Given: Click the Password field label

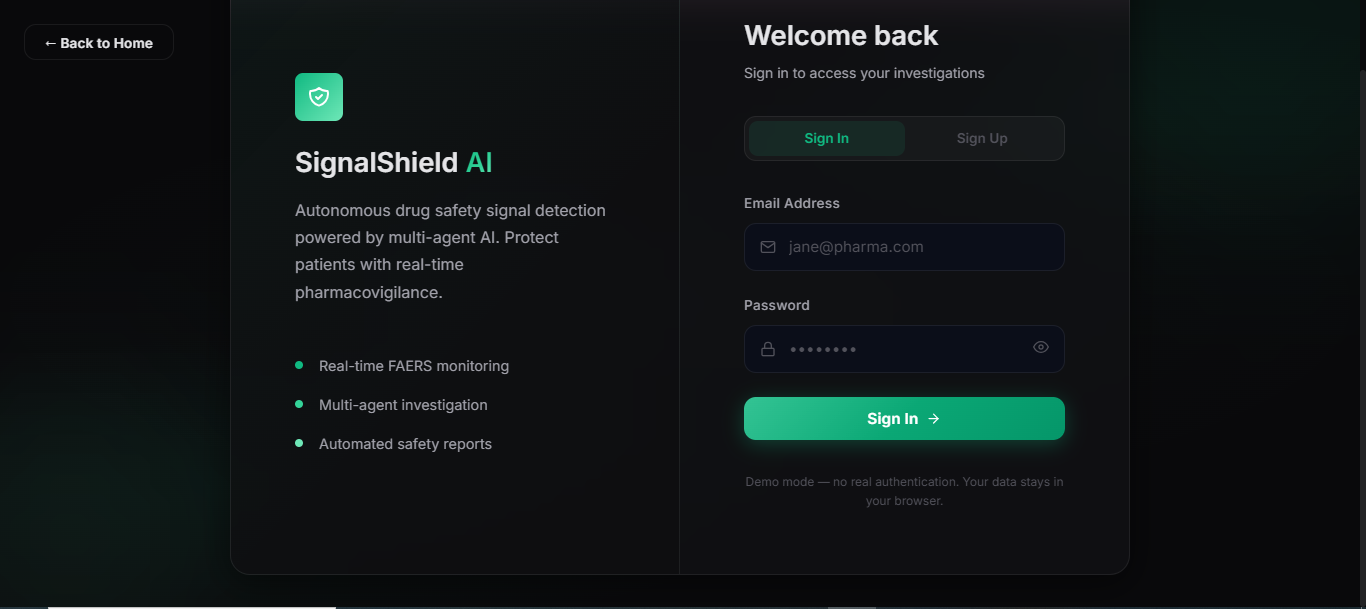Looking at the screenshot, I should tap(776, 305).
